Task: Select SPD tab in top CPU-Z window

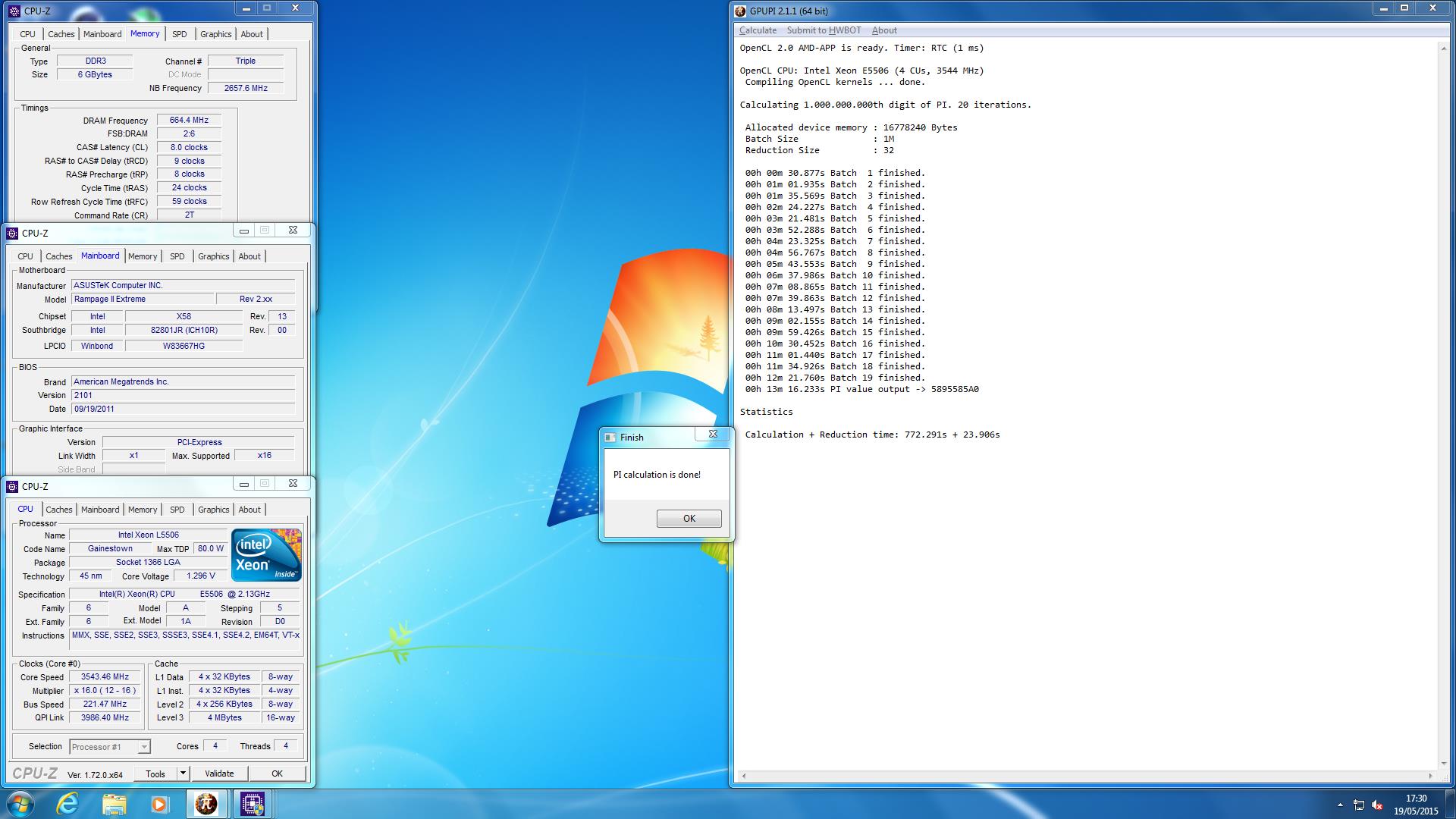Action: [x=179, y=34]
